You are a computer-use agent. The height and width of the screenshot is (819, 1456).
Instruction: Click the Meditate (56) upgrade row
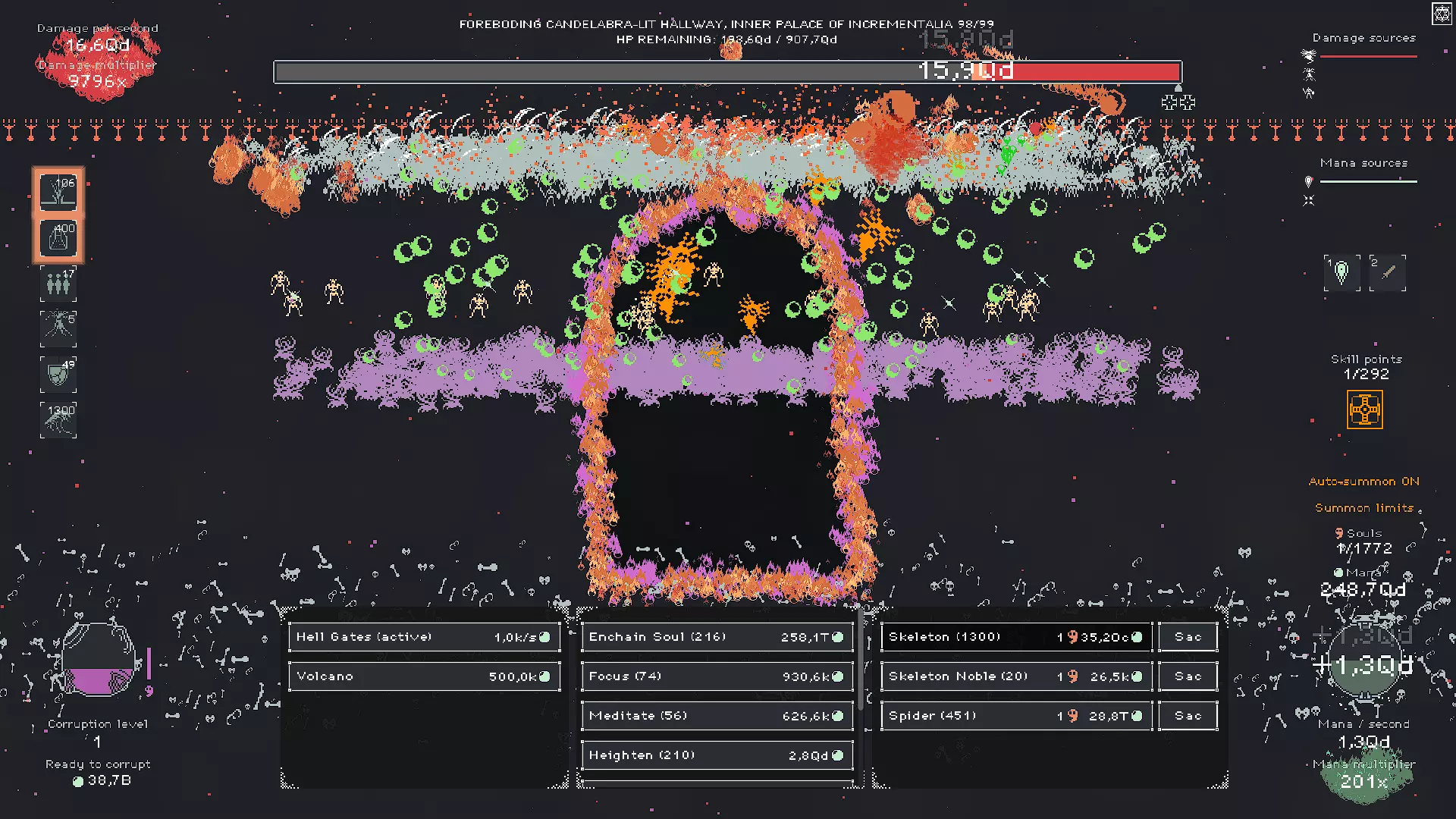tap(717, 716)
